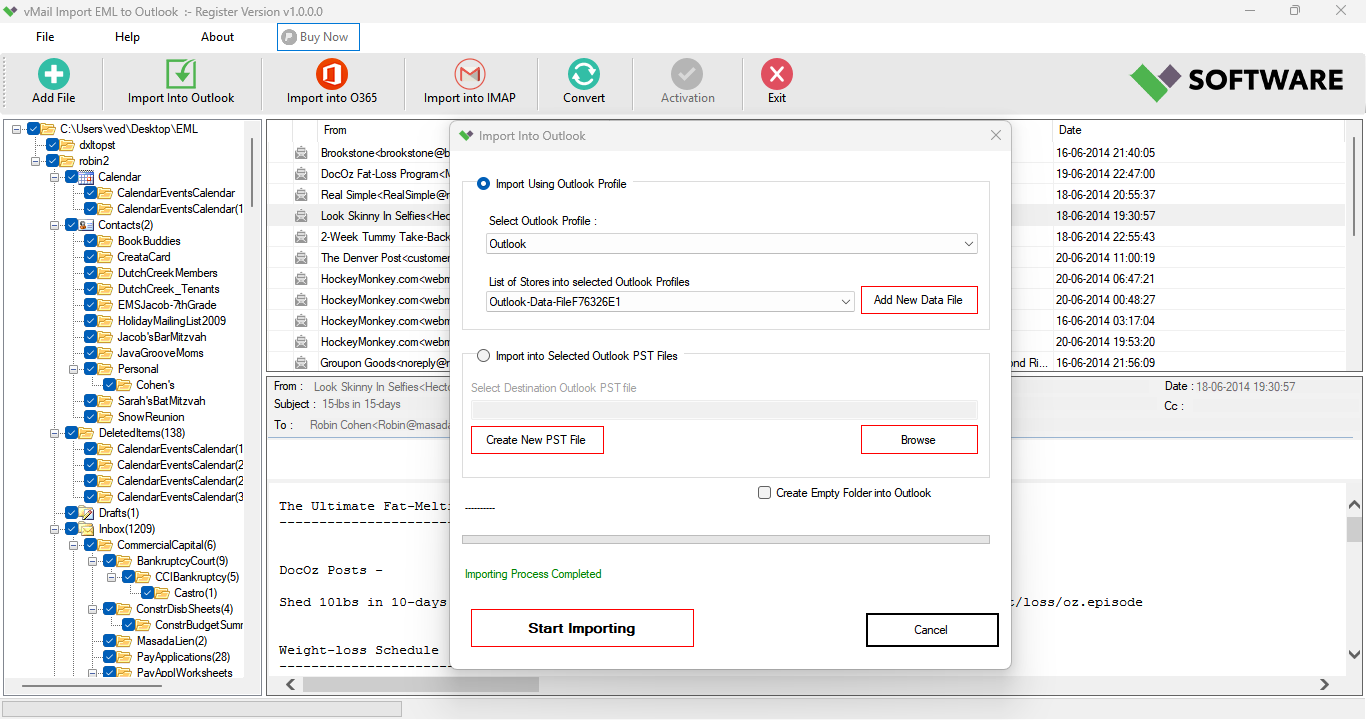Open the About menu
Viewport: 1366px width, 720px height.
tap(217, 37)
